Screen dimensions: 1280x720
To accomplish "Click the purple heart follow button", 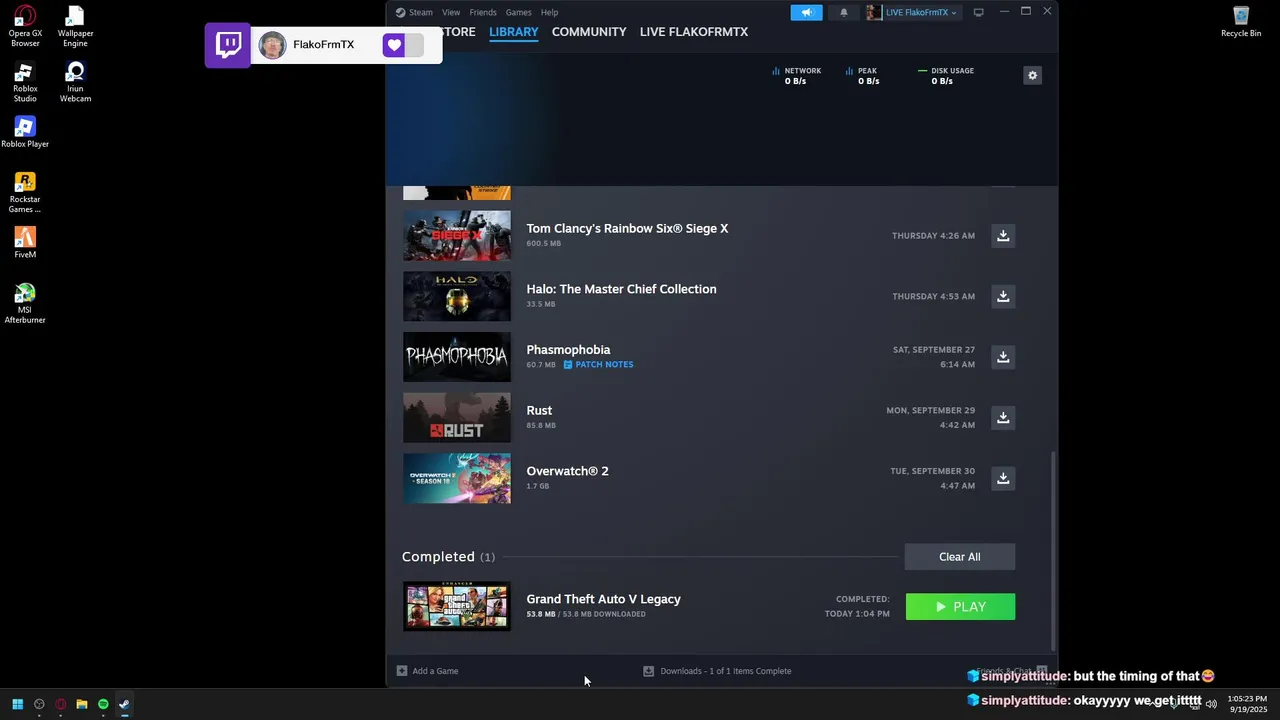I will coord(394,45).
